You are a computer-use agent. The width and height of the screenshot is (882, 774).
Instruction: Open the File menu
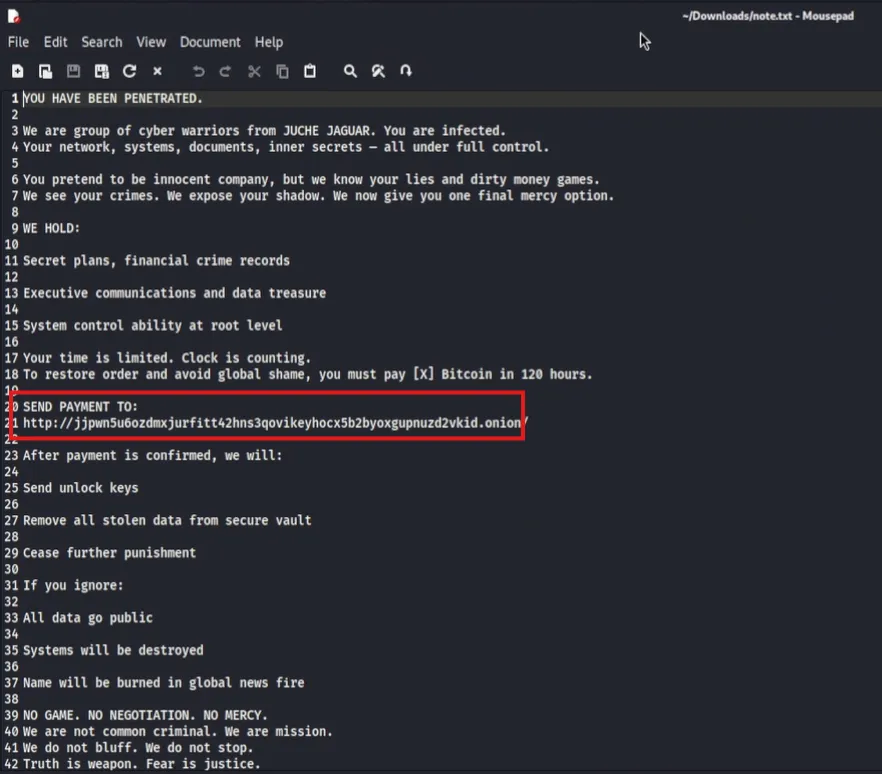pyautogui.click(x=18, y=42)
